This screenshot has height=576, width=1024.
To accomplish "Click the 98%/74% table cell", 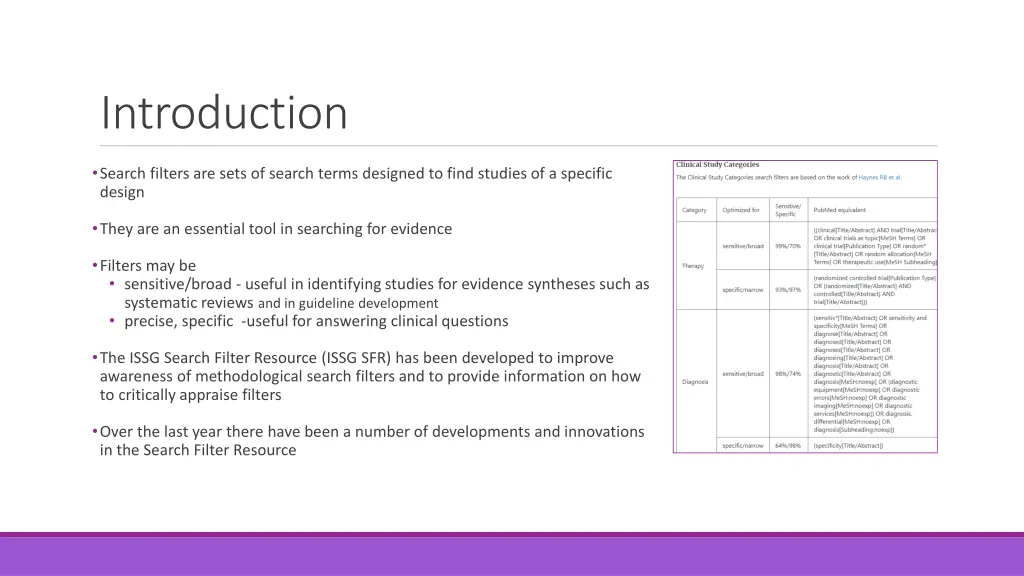I will click(x=788, y=374).
